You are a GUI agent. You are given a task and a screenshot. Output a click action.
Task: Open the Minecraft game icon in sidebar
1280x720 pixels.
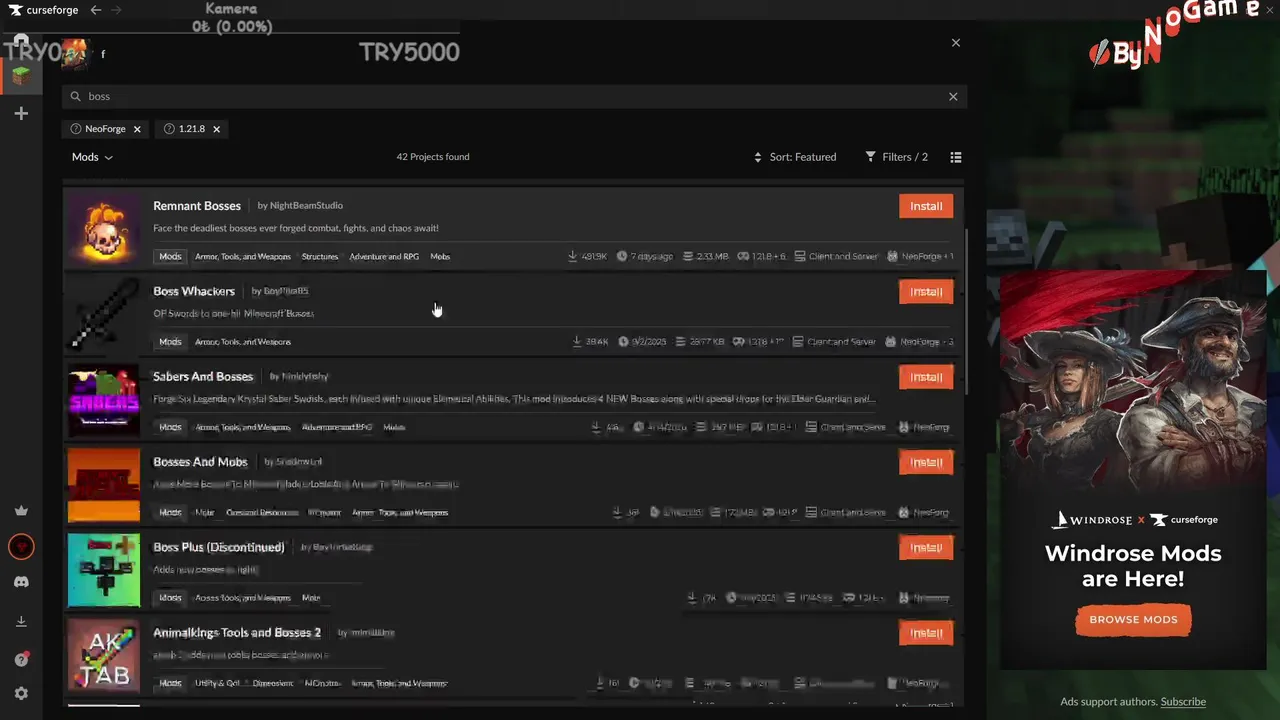point(21,76)
